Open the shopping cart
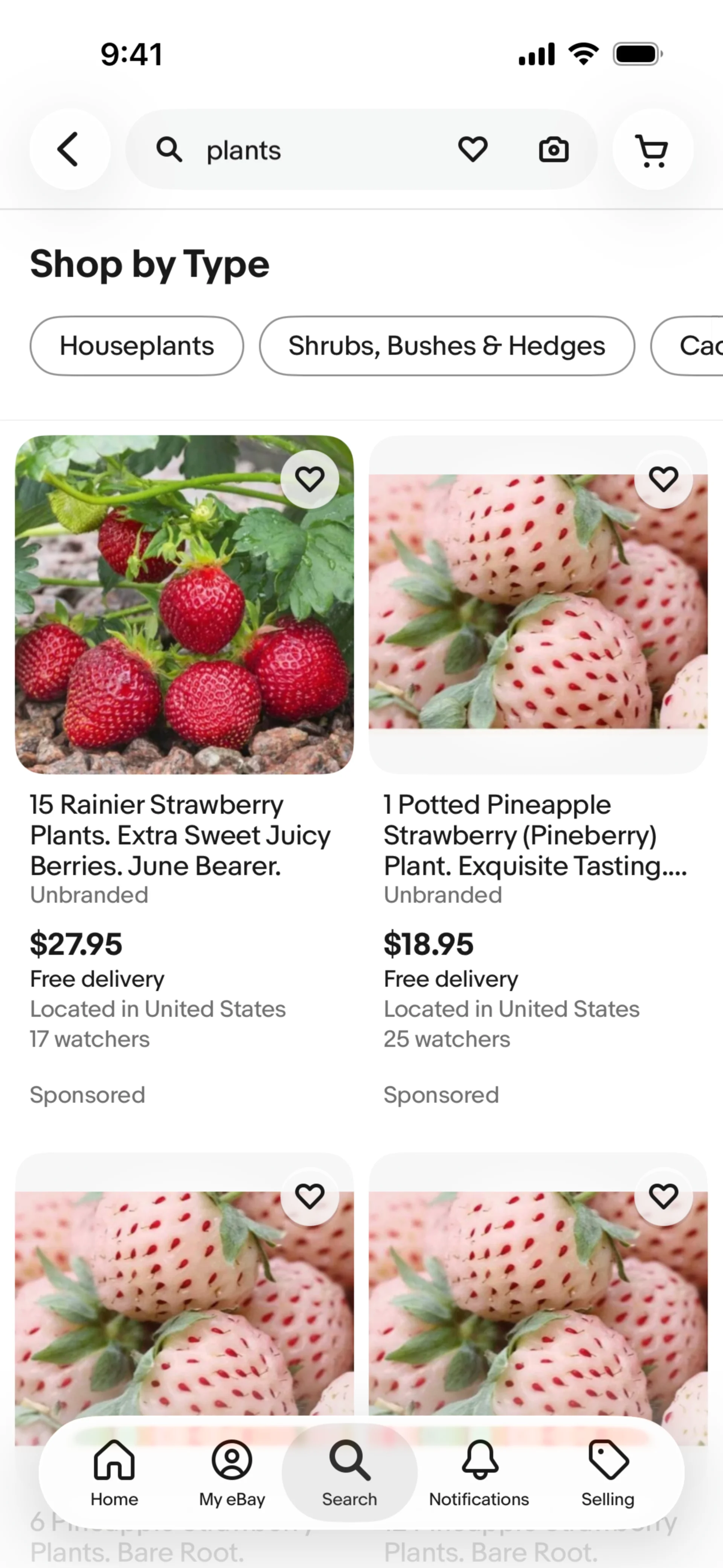 tap(652, 150)
